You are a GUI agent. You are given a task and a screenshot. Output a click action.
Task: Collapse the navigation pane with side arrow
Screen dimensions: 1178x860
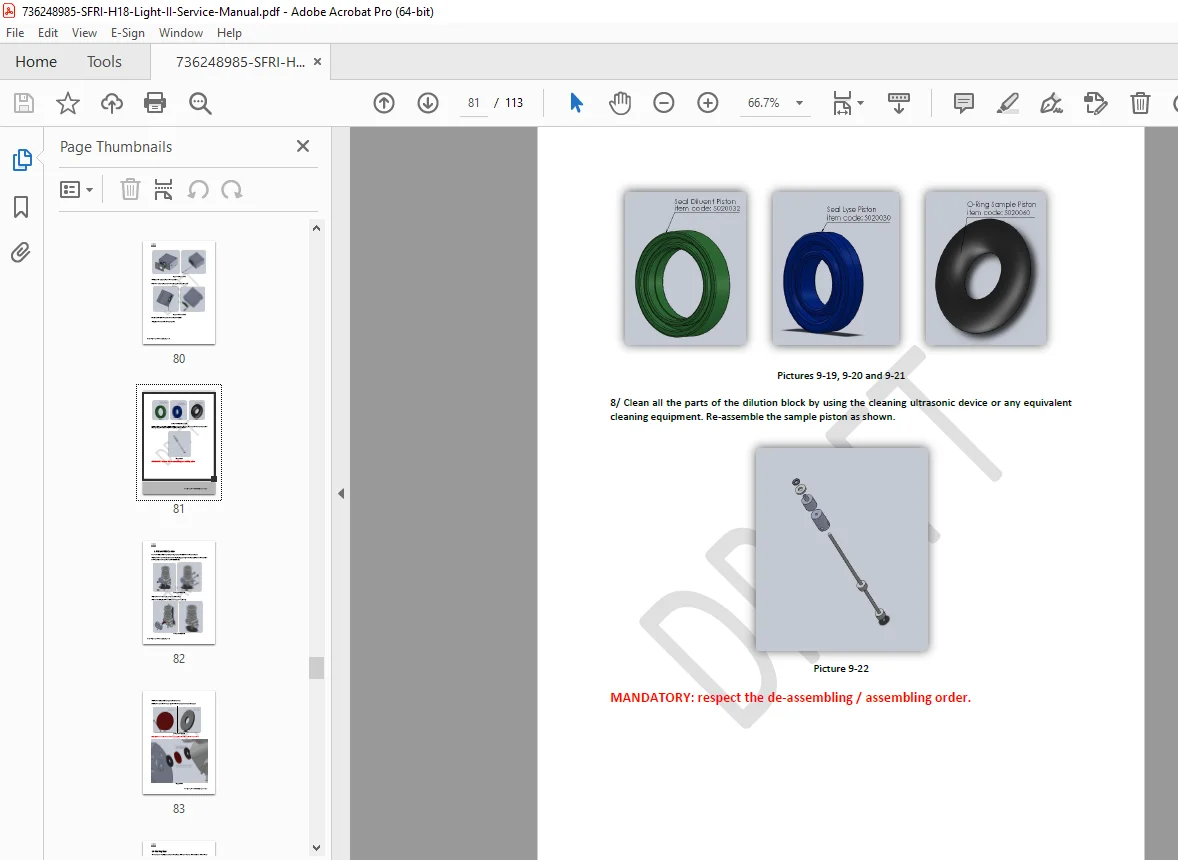pyautogui.click(x=341, y=493)
